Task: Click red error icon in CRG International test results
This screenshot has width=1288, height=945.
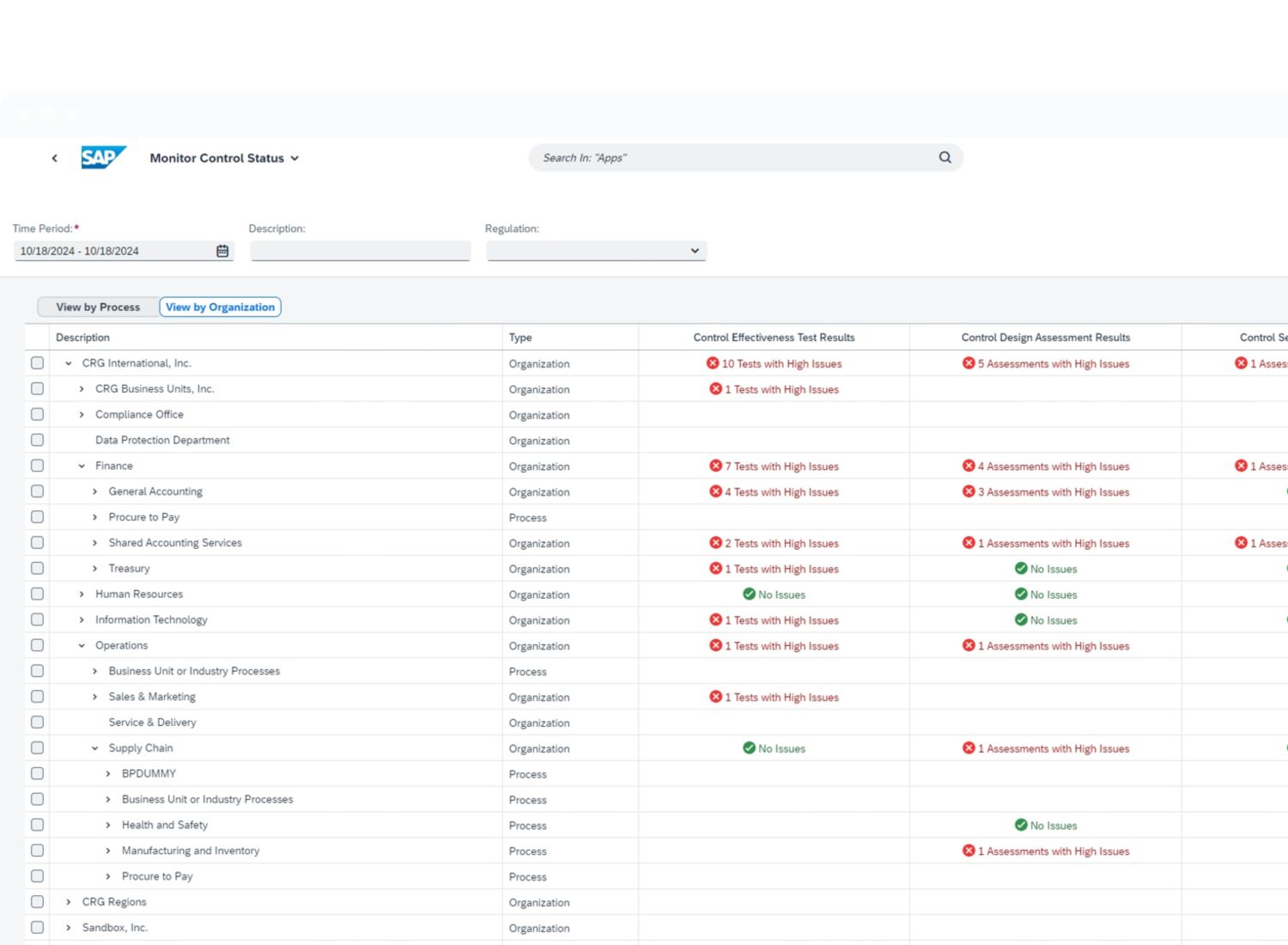Action: 712,363
